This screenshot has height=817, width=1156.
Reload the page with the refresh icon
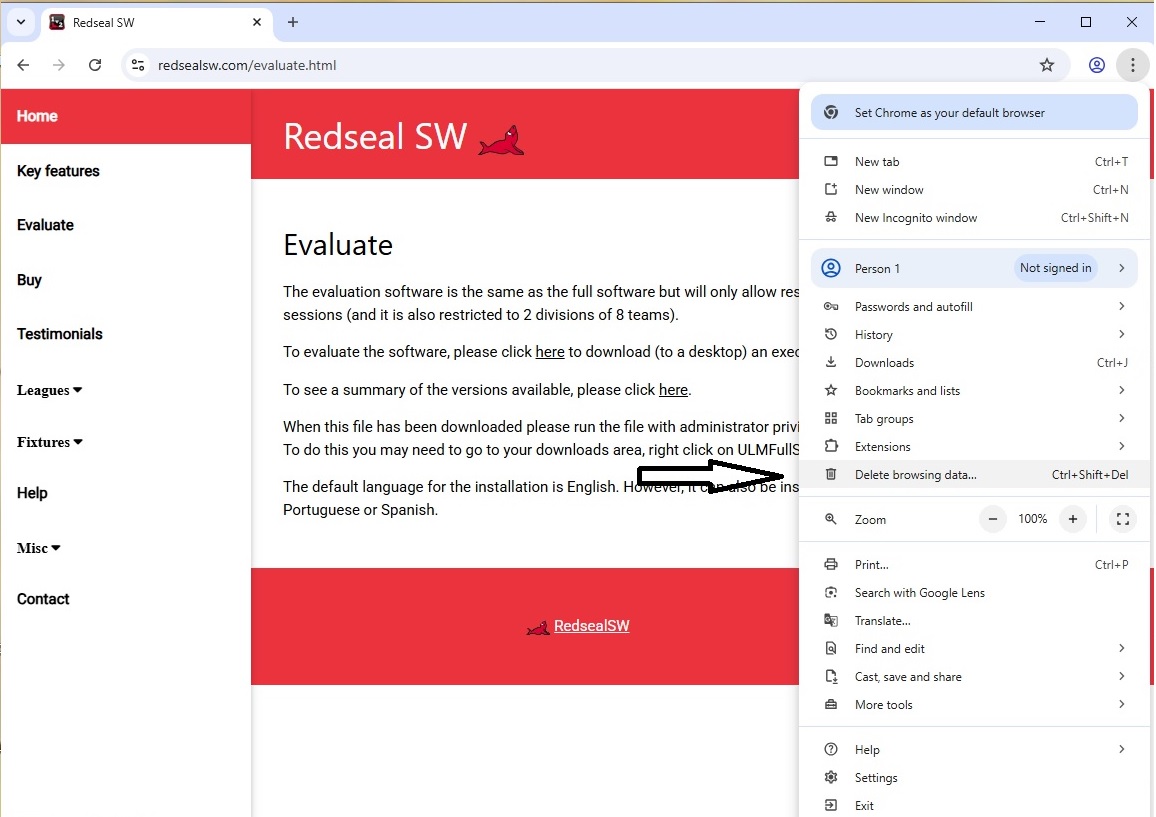click(95, 65)
